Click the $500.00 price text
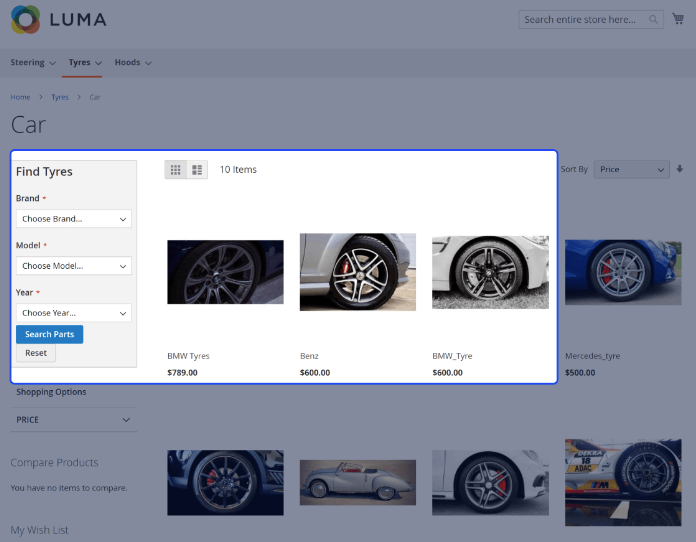This screenshot has width=696, height=542. point(580,373)
